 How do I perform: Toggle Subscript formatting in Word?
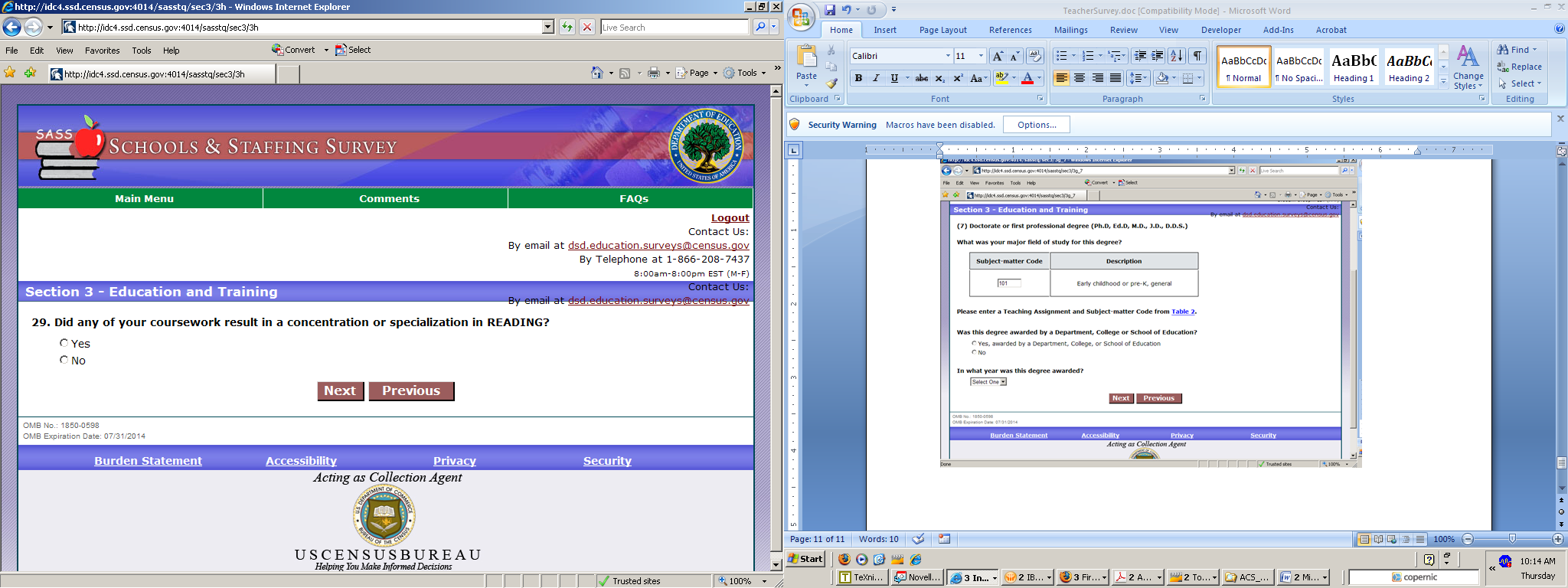click(940, 78)
